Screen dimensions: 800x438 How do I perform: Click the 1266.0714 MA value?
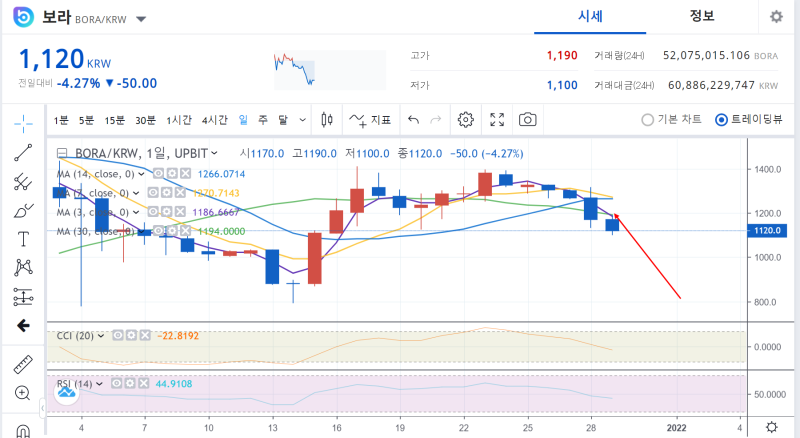[x=221, y=174]
